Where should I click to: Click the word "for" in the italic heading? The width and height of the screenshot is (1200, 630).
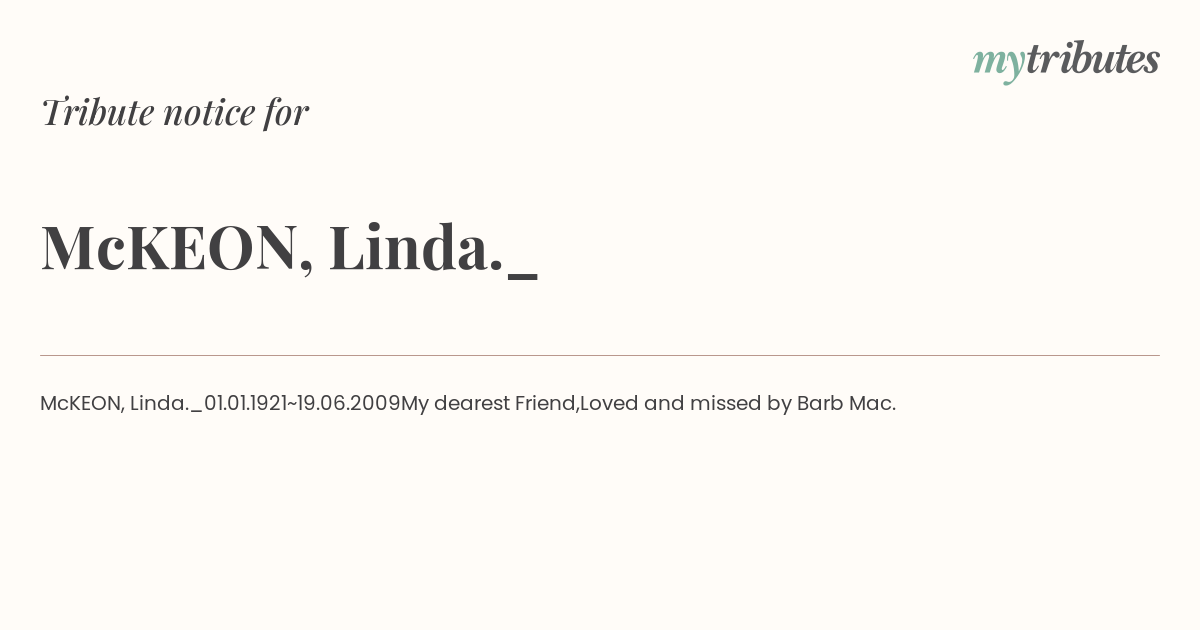[x=286, y=112]
